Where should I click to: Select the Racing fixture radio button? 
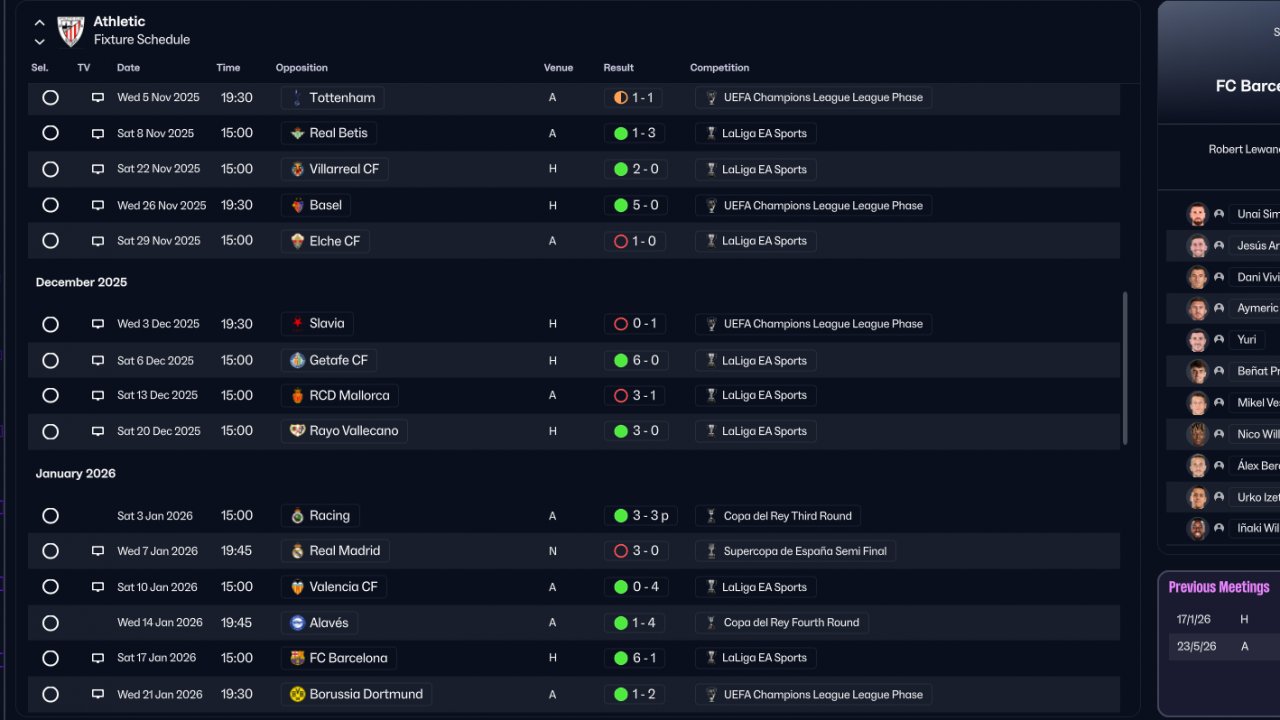tap(50, 516)
